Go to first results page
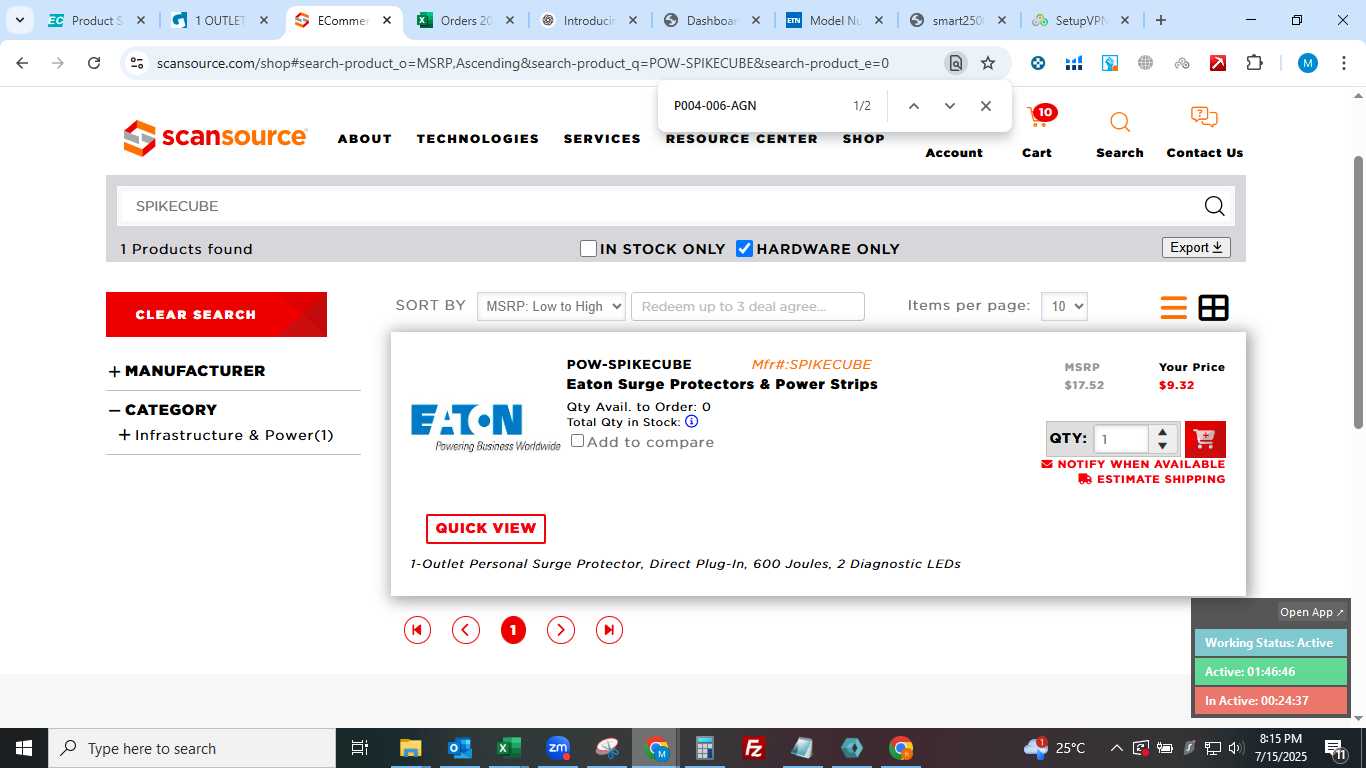Screen dimensions: 1366x768 [417, 630]
